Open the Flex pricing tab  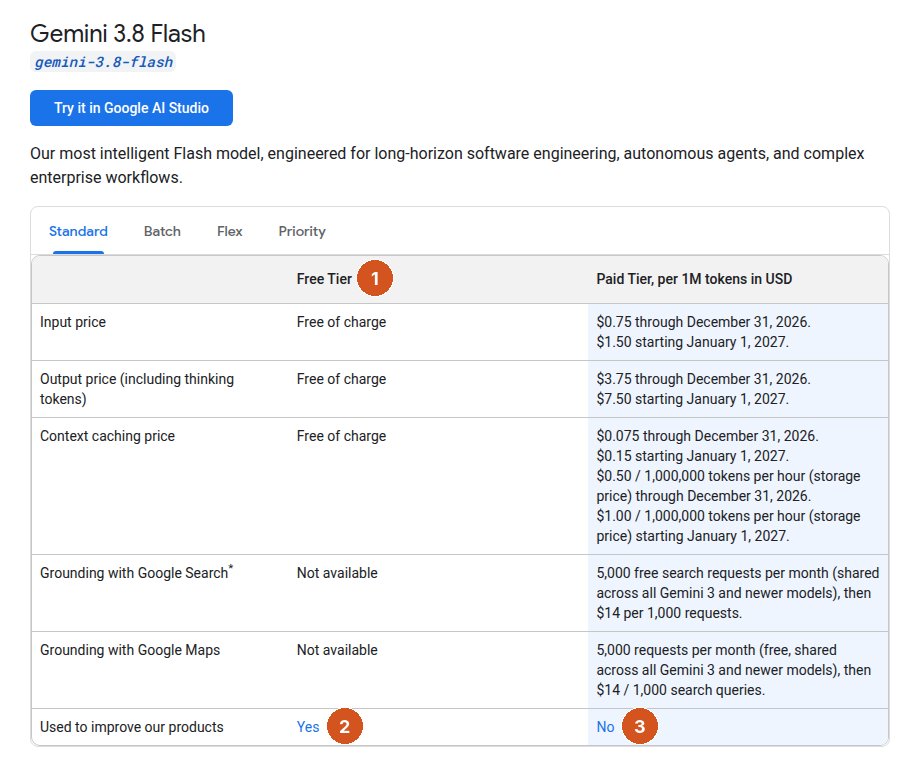point(229,231)
